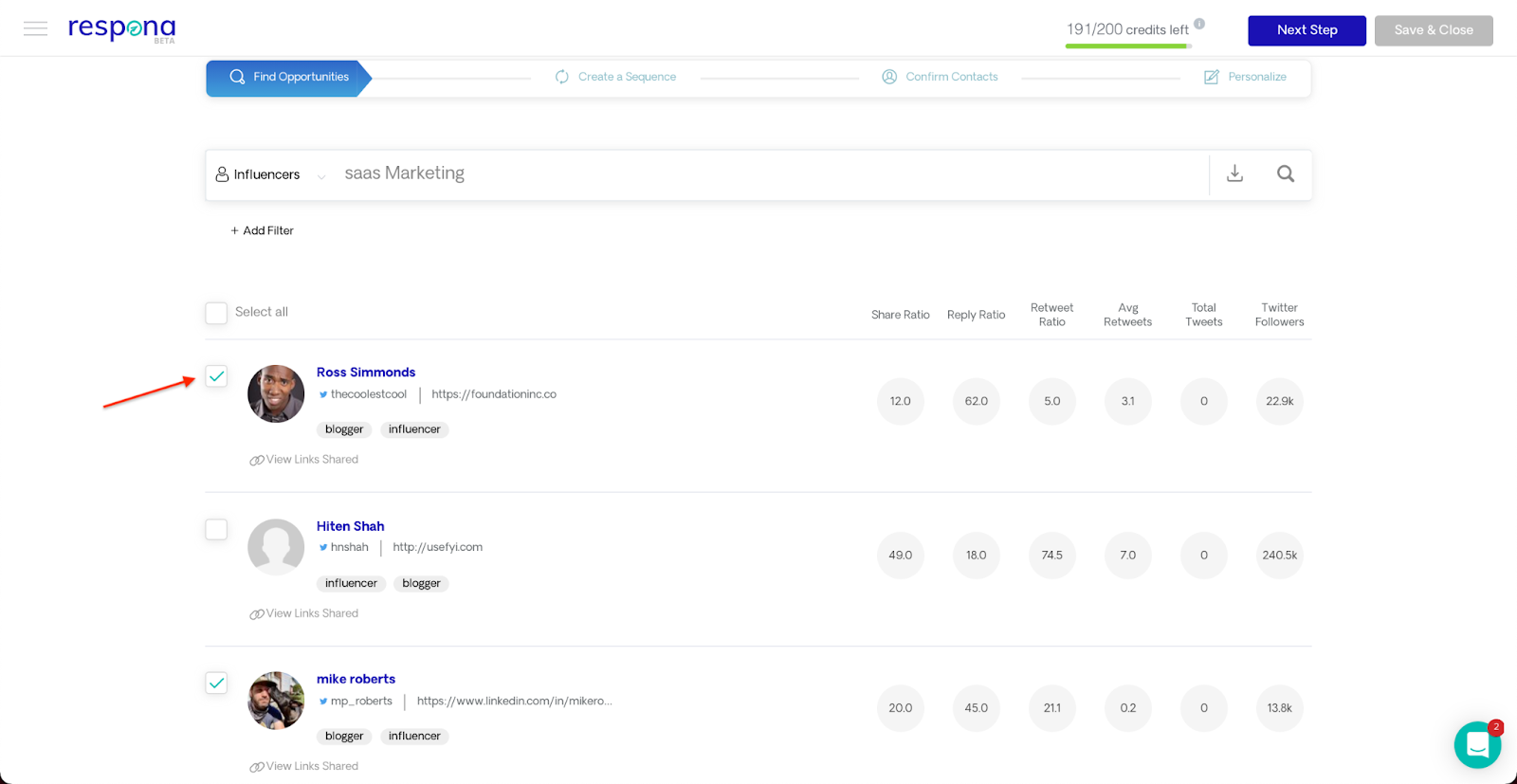Open Hiten Shah's profile name link
1517x784 pixels.
[x=351, y=526]
